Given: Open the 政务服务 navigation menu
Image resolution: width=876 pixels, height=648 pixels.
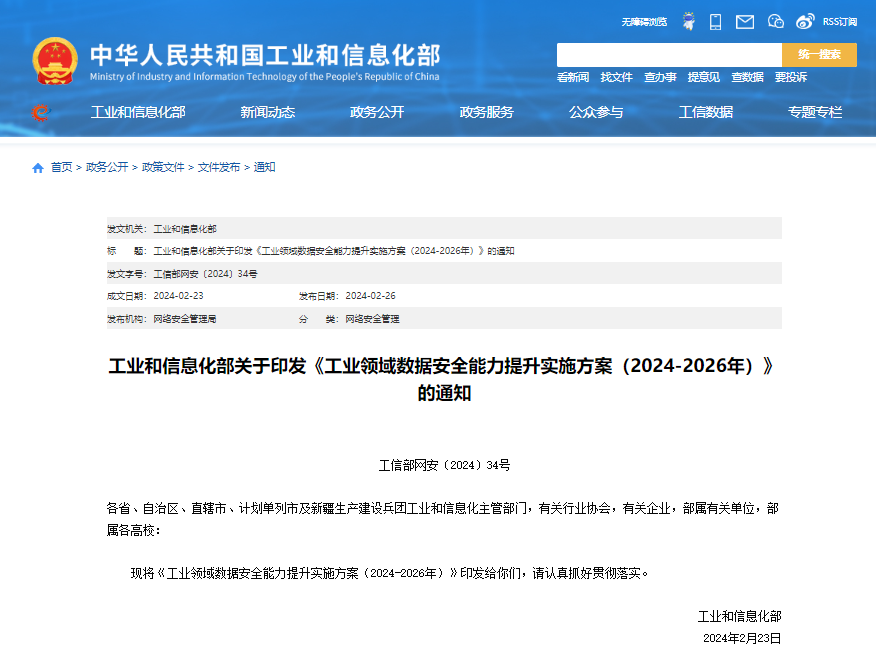Looking at the screenshot, I should click(x=486, y=112).
